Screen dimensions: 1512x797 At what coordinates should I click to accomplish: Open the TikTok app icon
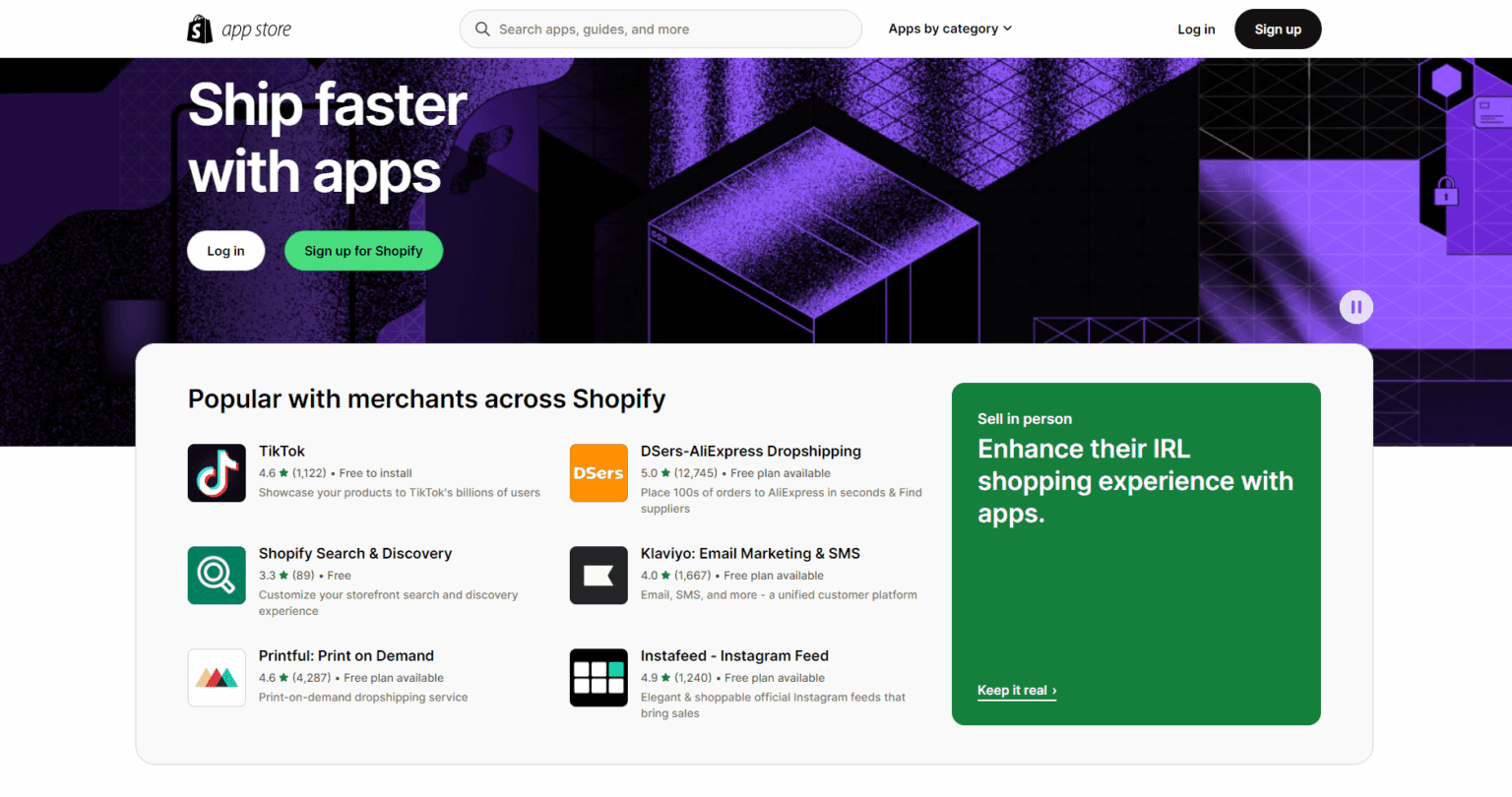[x=217, y=472]
